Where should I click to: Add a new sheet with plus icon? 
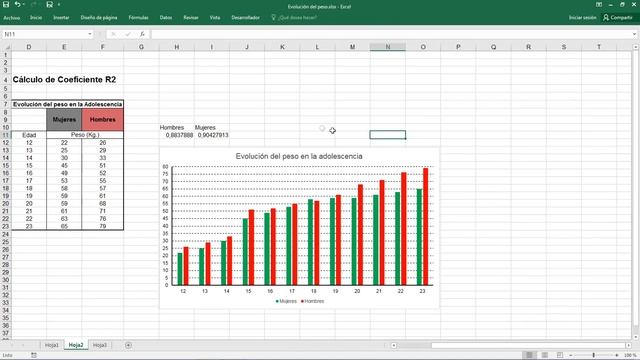[128, 345]
